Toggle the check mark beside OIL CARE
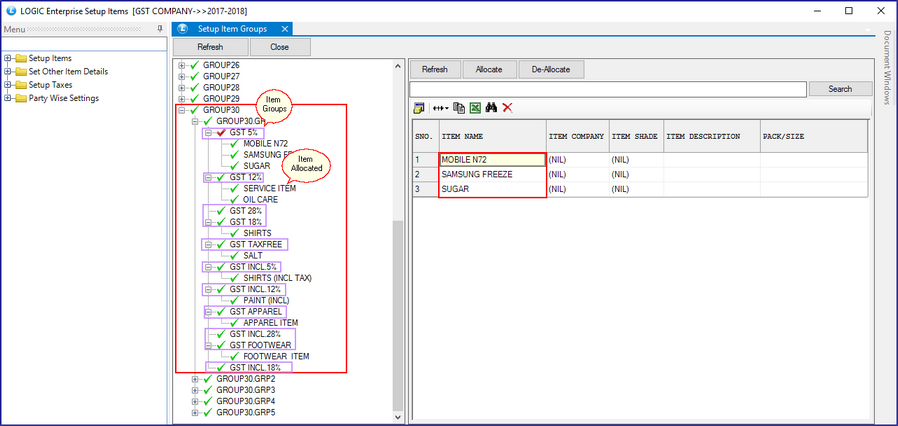 coord(234,199)
